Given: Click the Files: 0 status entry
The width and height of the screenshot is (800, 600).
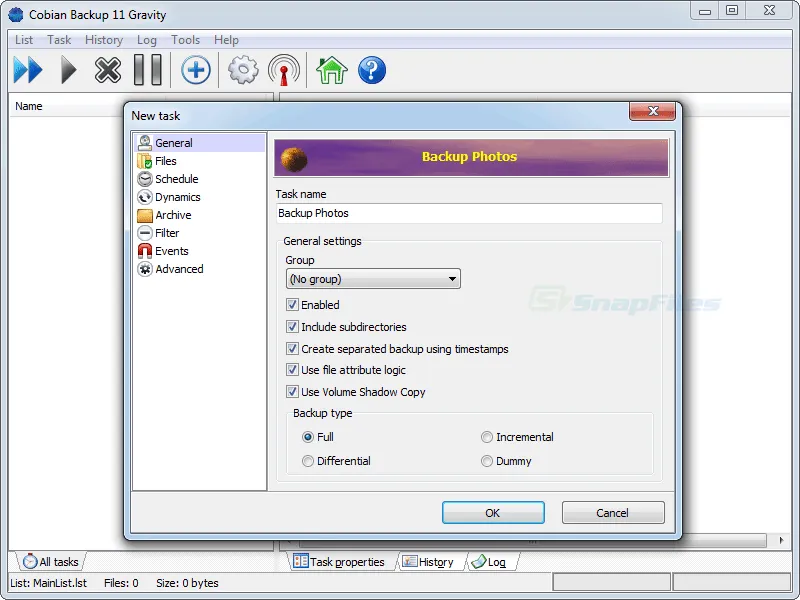Looking at the screenshot, I should point(121,583).
